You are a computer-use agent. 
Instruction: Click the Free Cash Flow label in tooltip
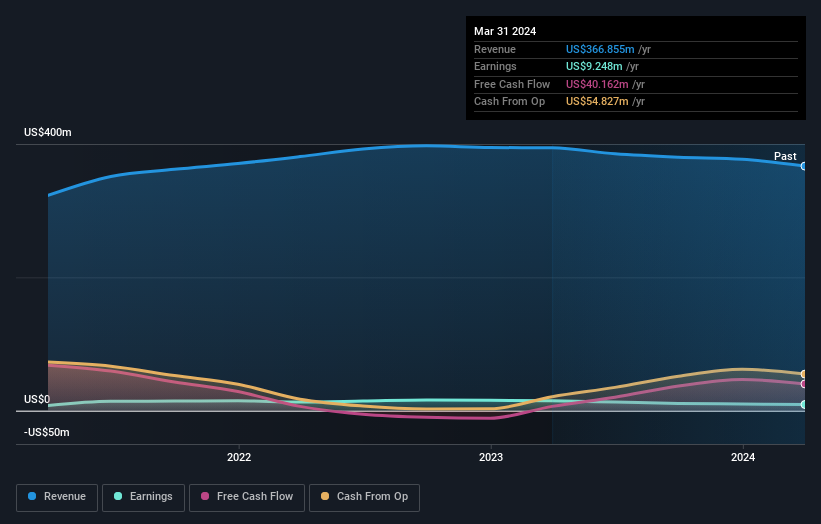pyautogui.click(x=512, y=84)
